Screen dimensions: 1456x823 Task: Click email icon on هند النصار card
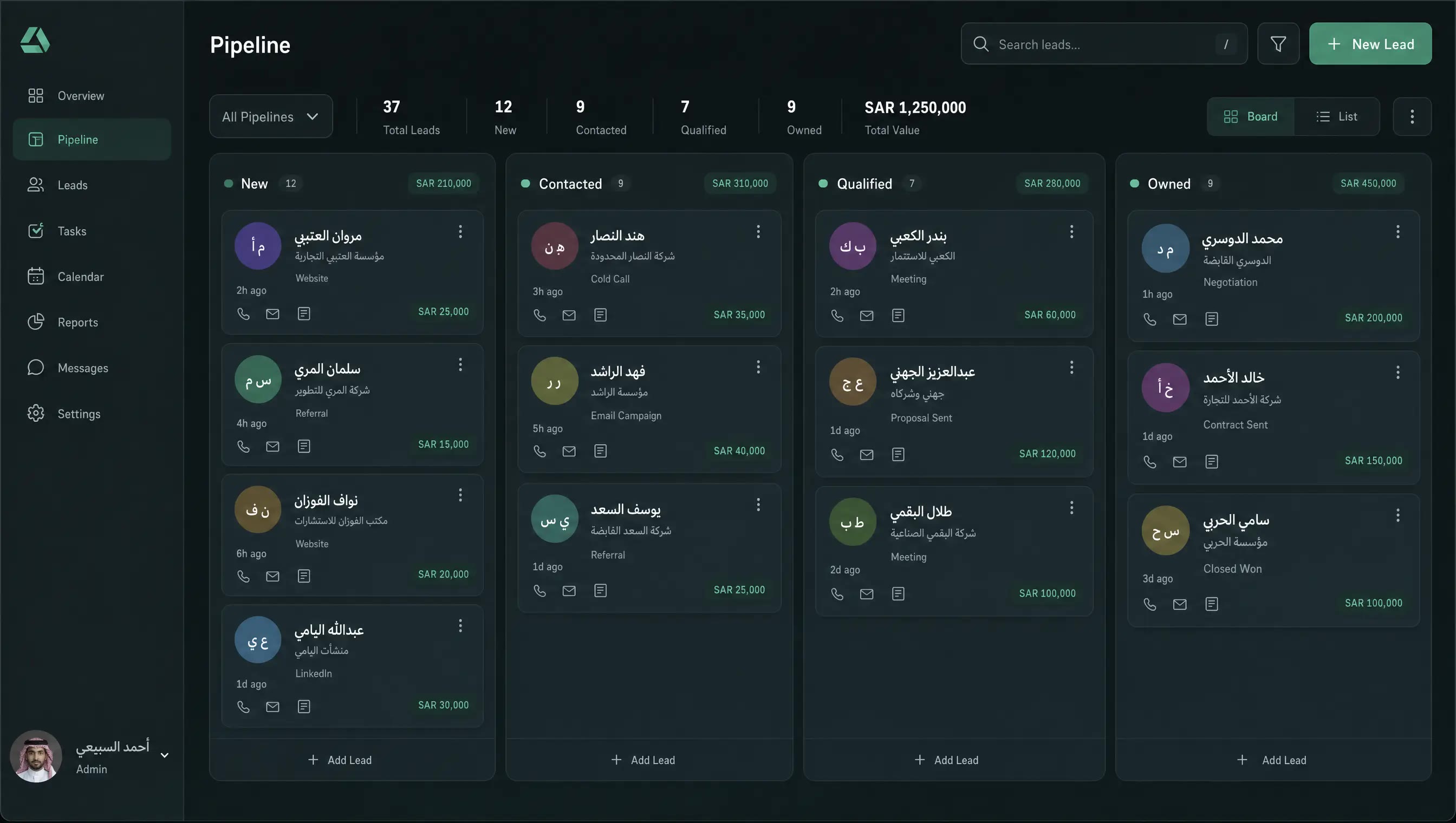[569, 316]
